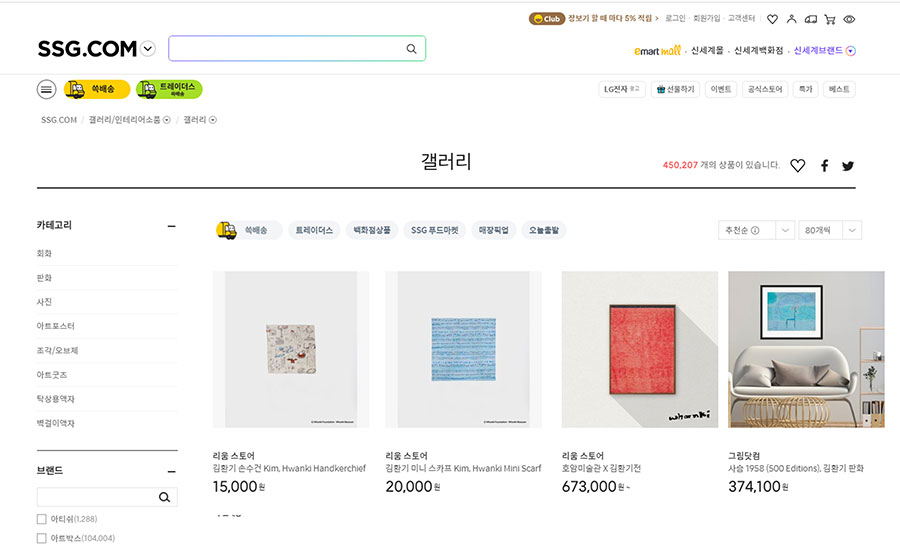
Task: Share this page via Twitter icon
Action: [848, 166]
